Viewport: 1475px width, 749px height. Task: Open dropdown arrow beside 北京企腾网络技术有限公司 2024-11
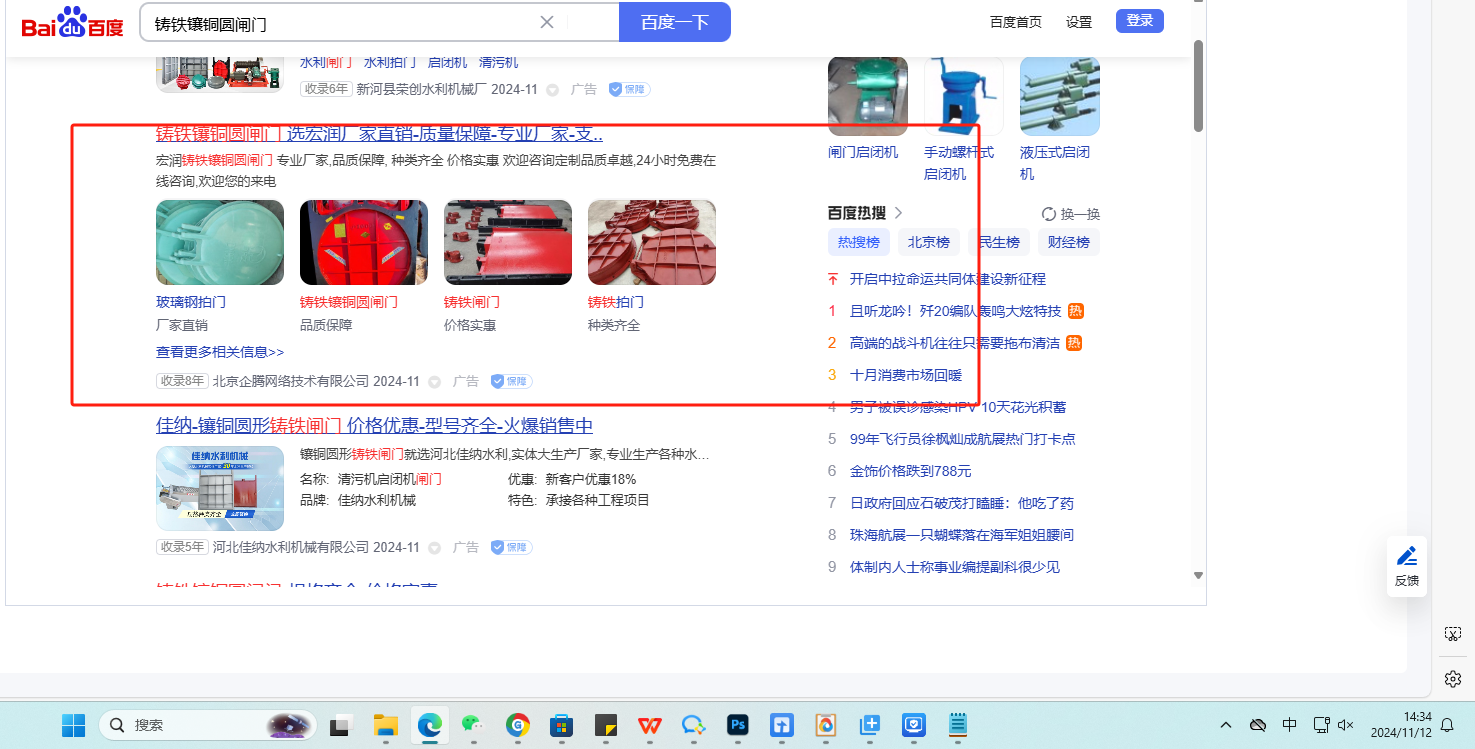435,382
